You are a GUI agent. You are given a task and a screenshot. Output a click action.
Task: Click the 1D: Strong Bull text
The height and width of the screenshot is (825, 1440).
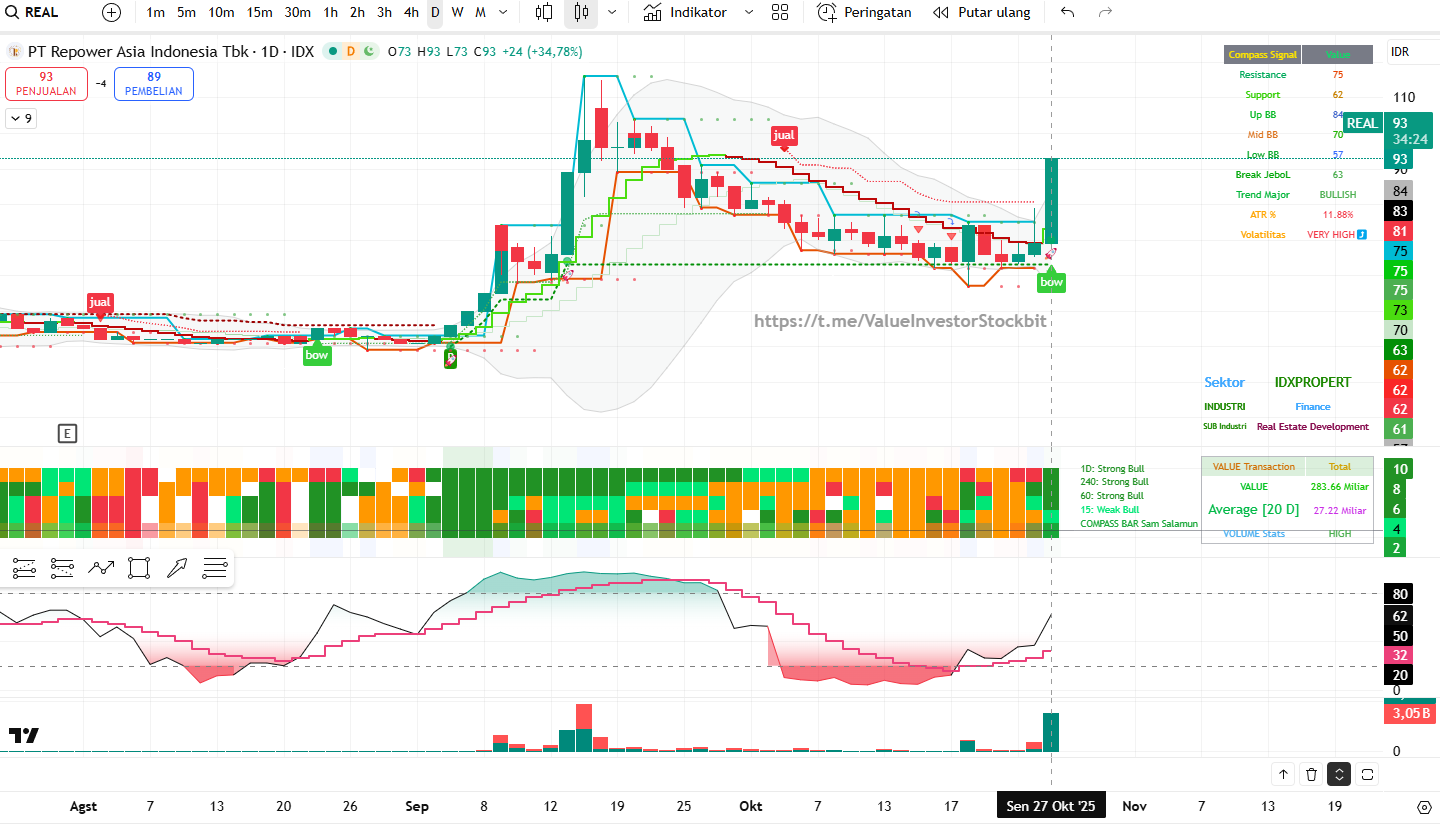[1112, 469]
